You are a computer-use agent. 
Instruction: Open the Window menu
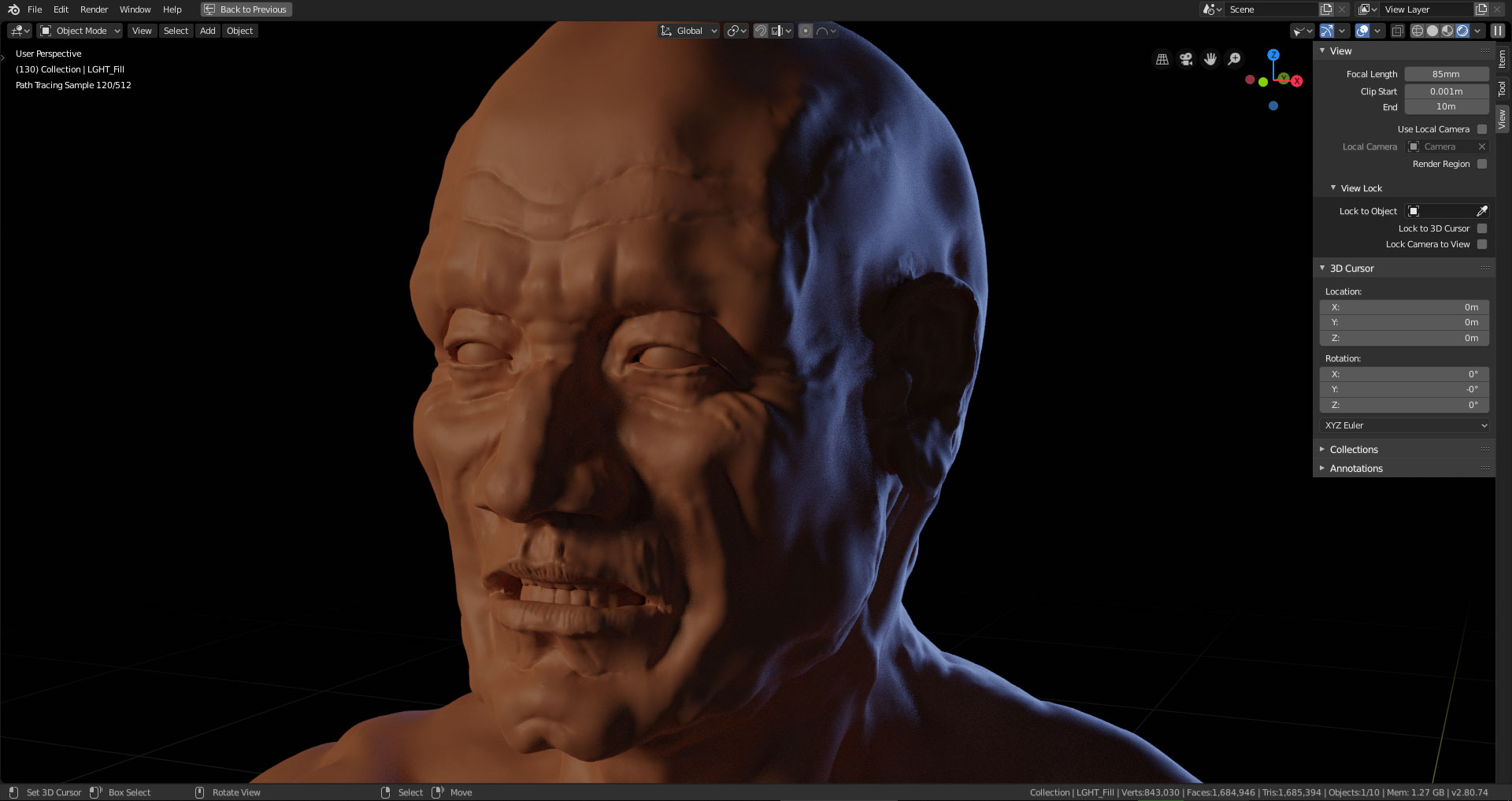[x=135, y=9]
